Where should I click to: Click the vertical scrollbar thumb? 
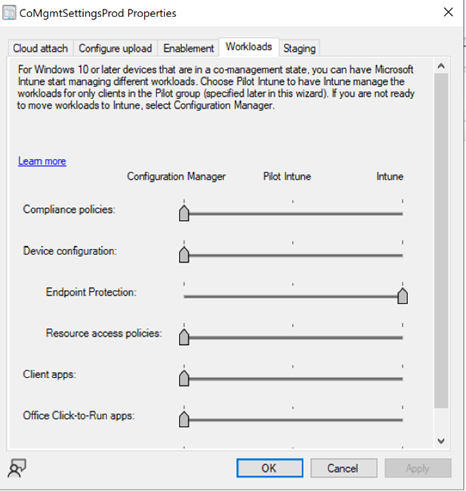pos(441,240)
